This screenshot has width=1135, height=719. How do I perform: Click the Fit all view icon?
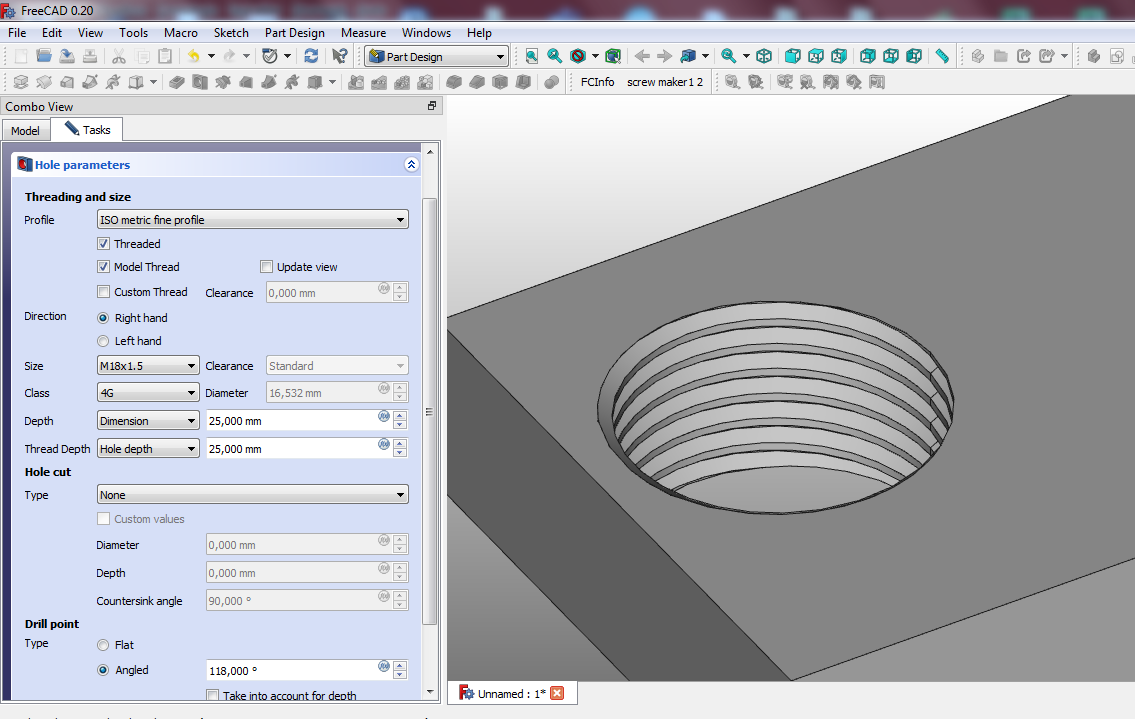pos(532,57)
